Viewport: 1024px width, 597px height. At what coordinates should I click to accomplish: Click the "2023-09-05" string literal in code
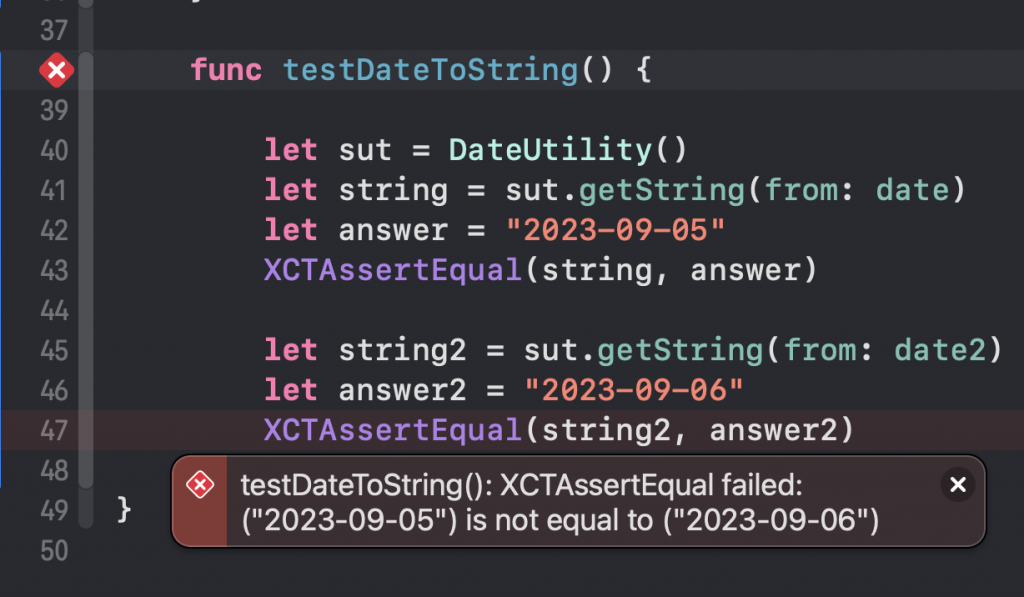[x=615, y=230]
